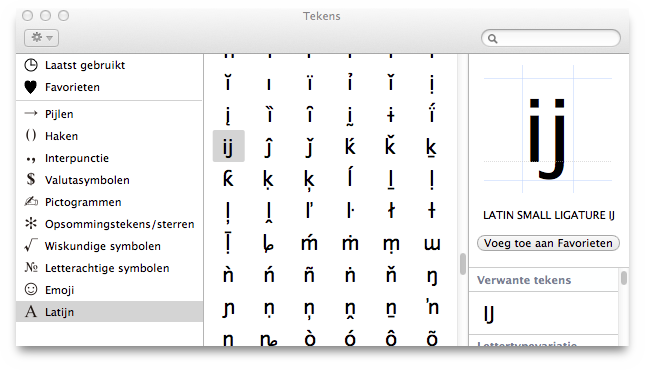Select k with dot below ḳ
The width and height of the screenshot is (645, 370).
(269, 180)
